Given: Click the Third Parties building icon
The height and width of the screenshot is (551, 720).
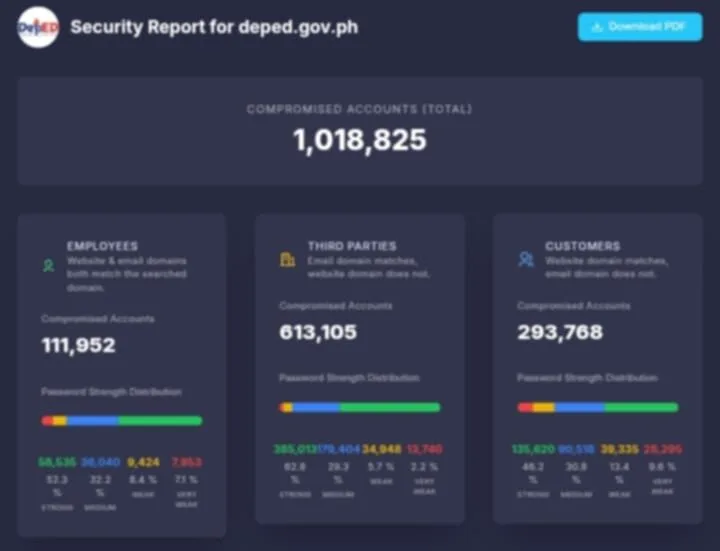Looking at the screenshot, I should 287,260.
